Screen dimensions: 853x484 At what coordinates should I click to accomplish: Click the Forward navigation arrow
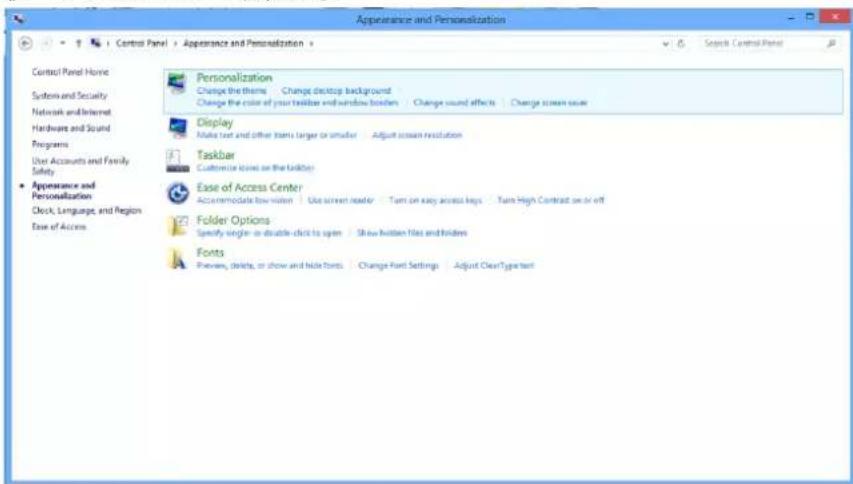(x=47, y=44)
